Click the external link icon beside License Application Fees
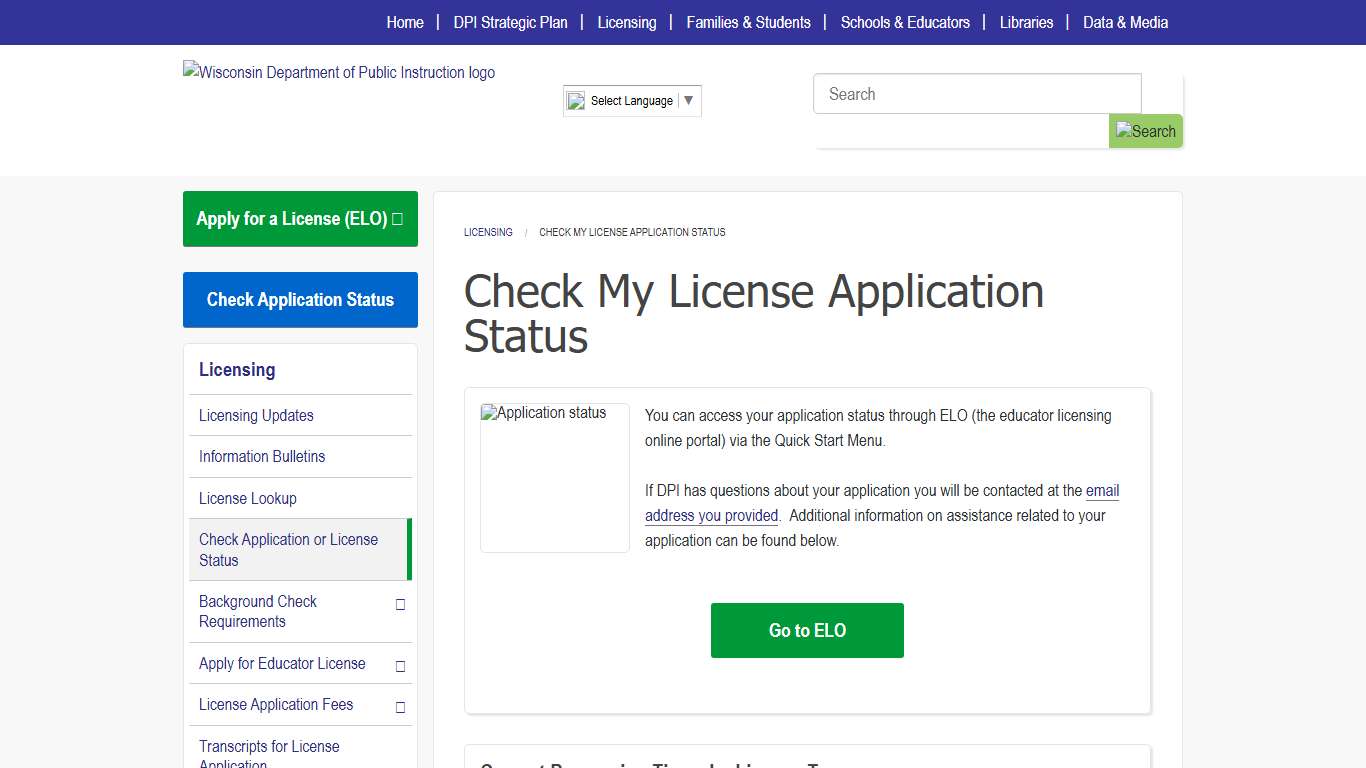 pyautogui.click(x=399, y=705)
